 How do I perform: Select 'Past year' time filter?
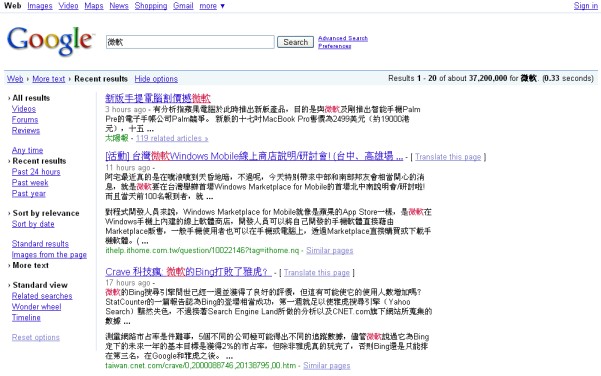pos(29,193)
